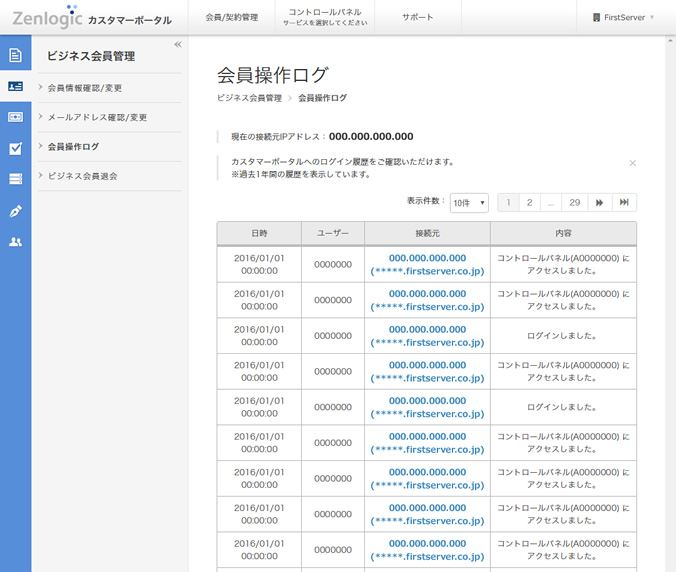Click the checkmark icon in the sidebar
Screen dimensions: 676x572
pos(15,148)
